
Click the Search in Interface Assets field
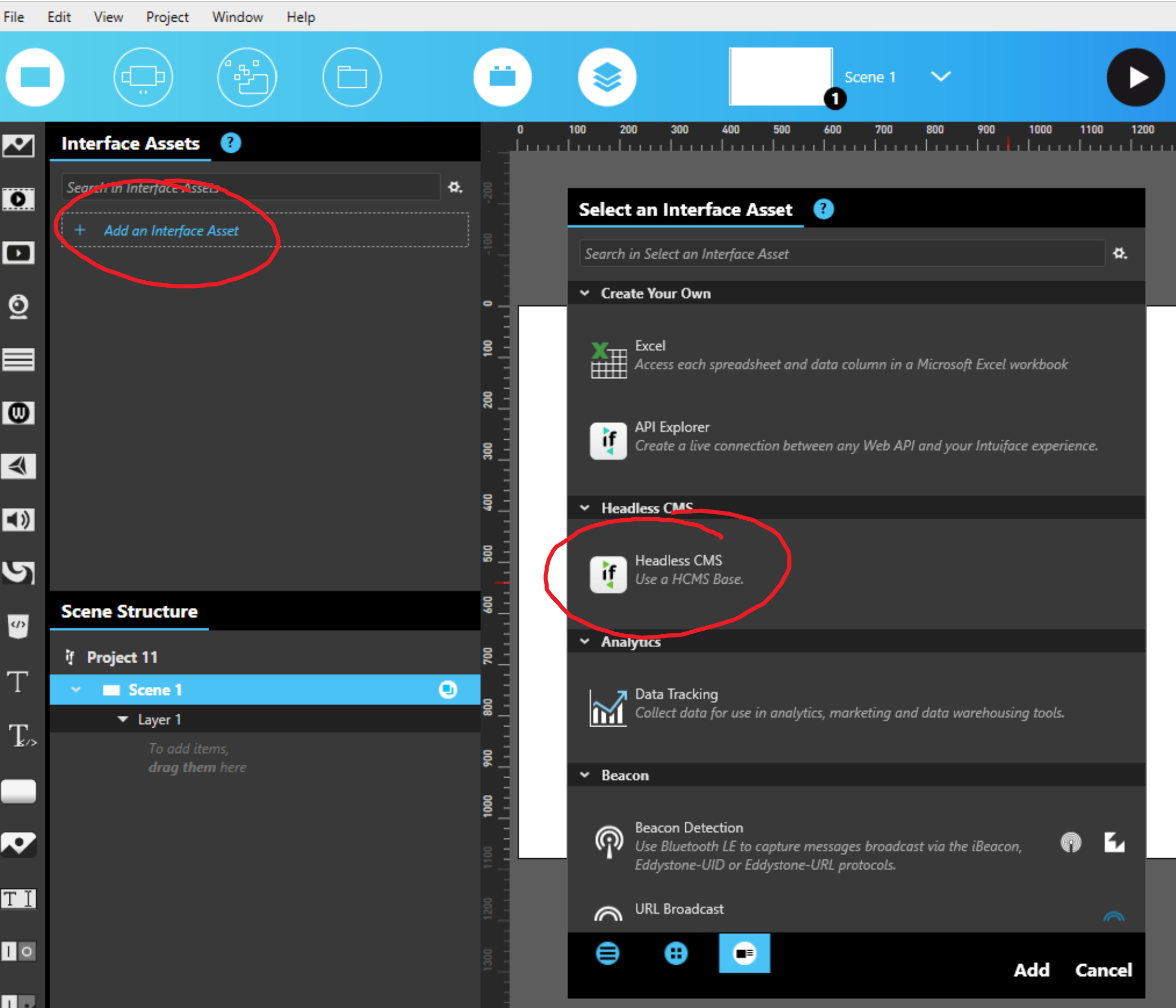[250, 187]
